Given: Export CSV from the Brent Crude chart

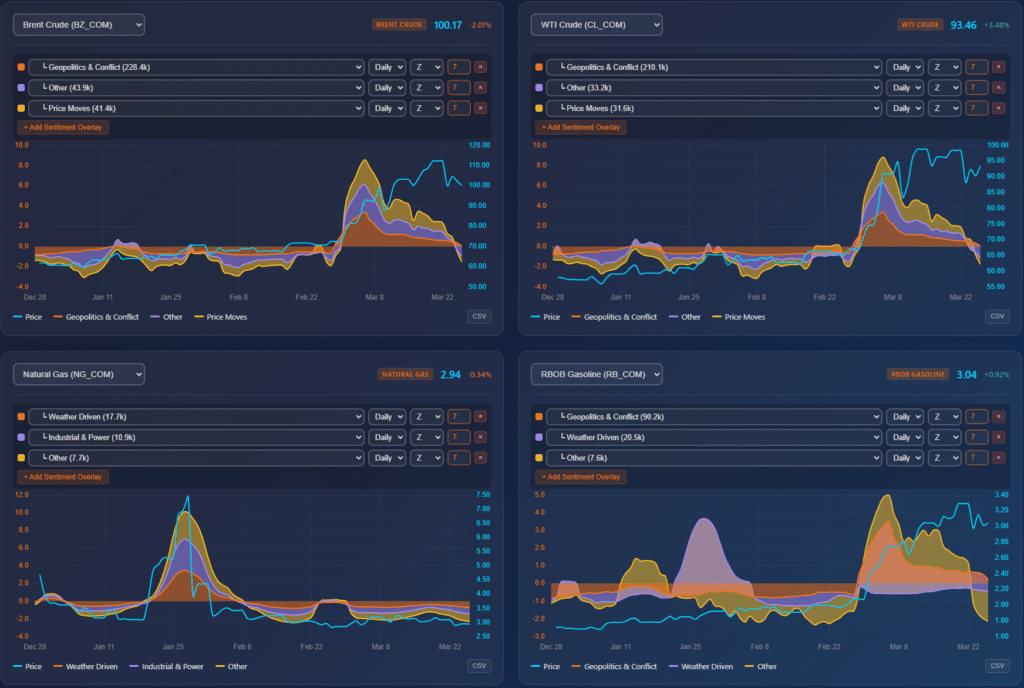Looking at the screenshot, I should coord(479,317).
